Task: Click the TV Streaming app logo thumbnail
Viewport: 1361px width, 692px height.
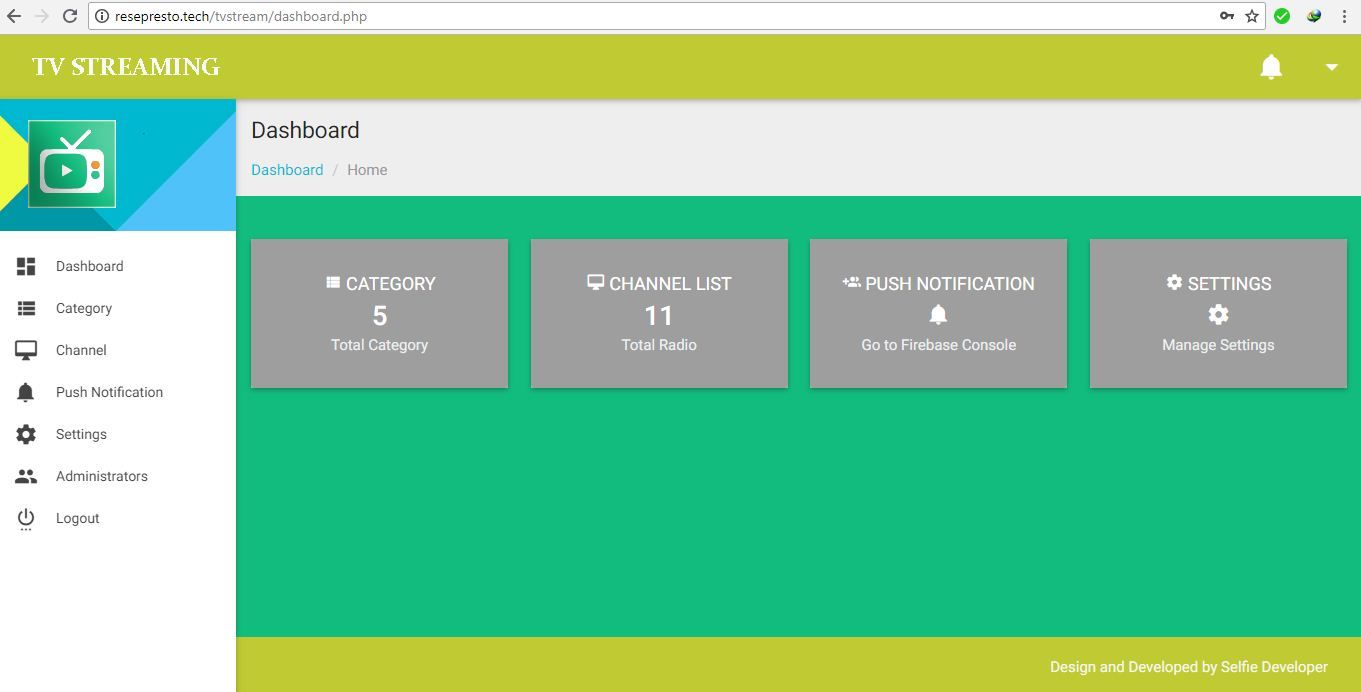Action: (72, 164)
